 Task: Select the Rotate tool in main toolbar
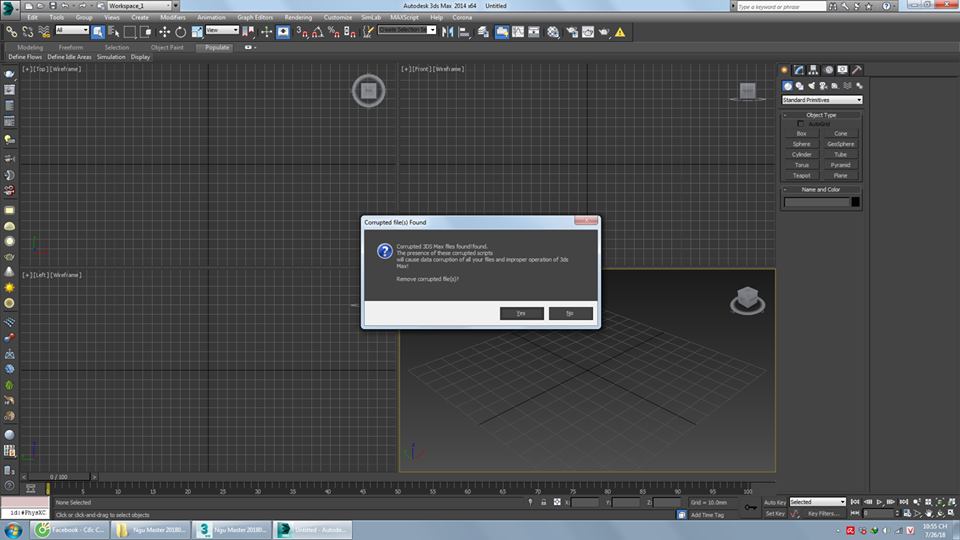coord(178,31)
